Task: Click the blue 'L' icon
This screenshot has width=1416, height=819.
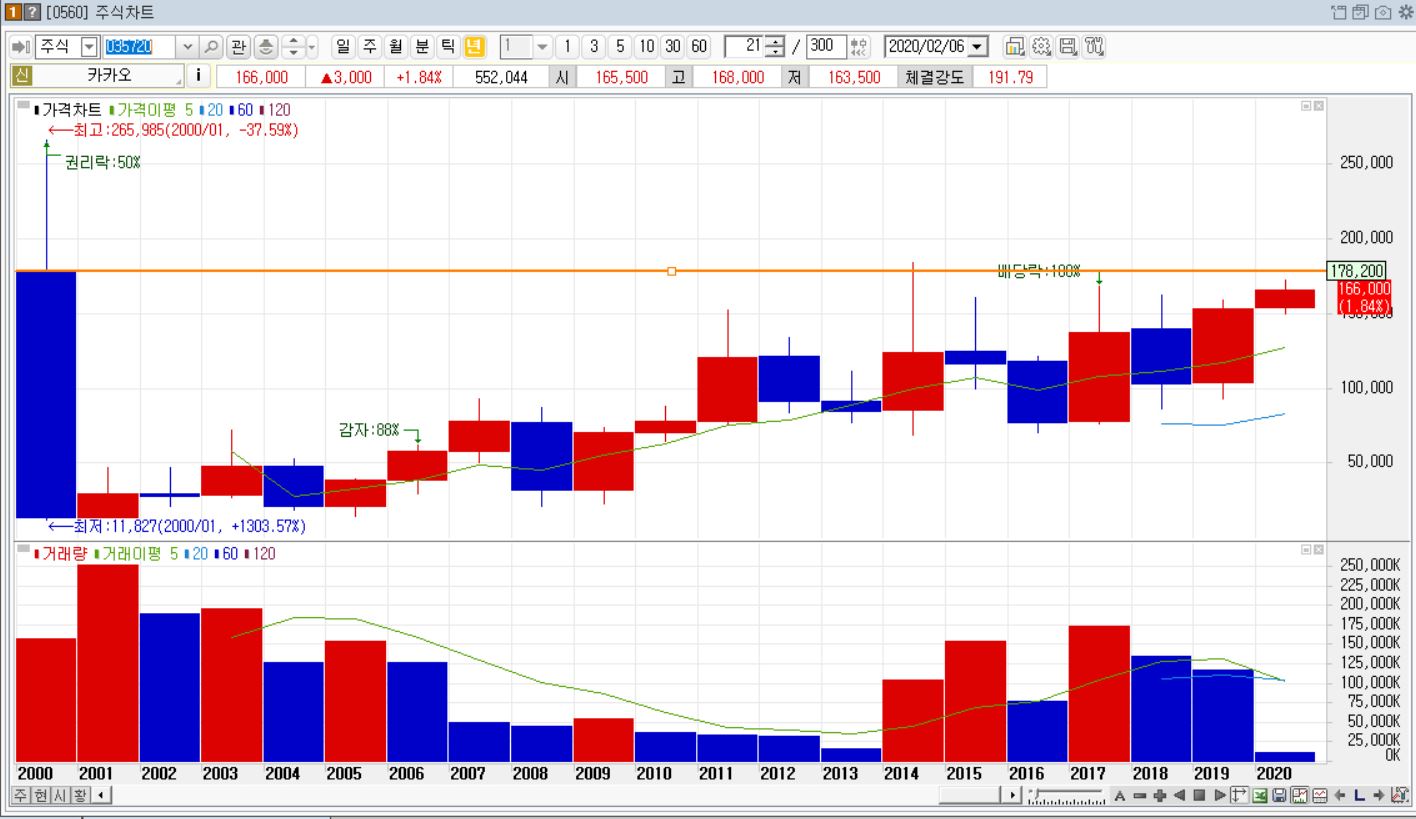Action: (x=1359, y=796)
